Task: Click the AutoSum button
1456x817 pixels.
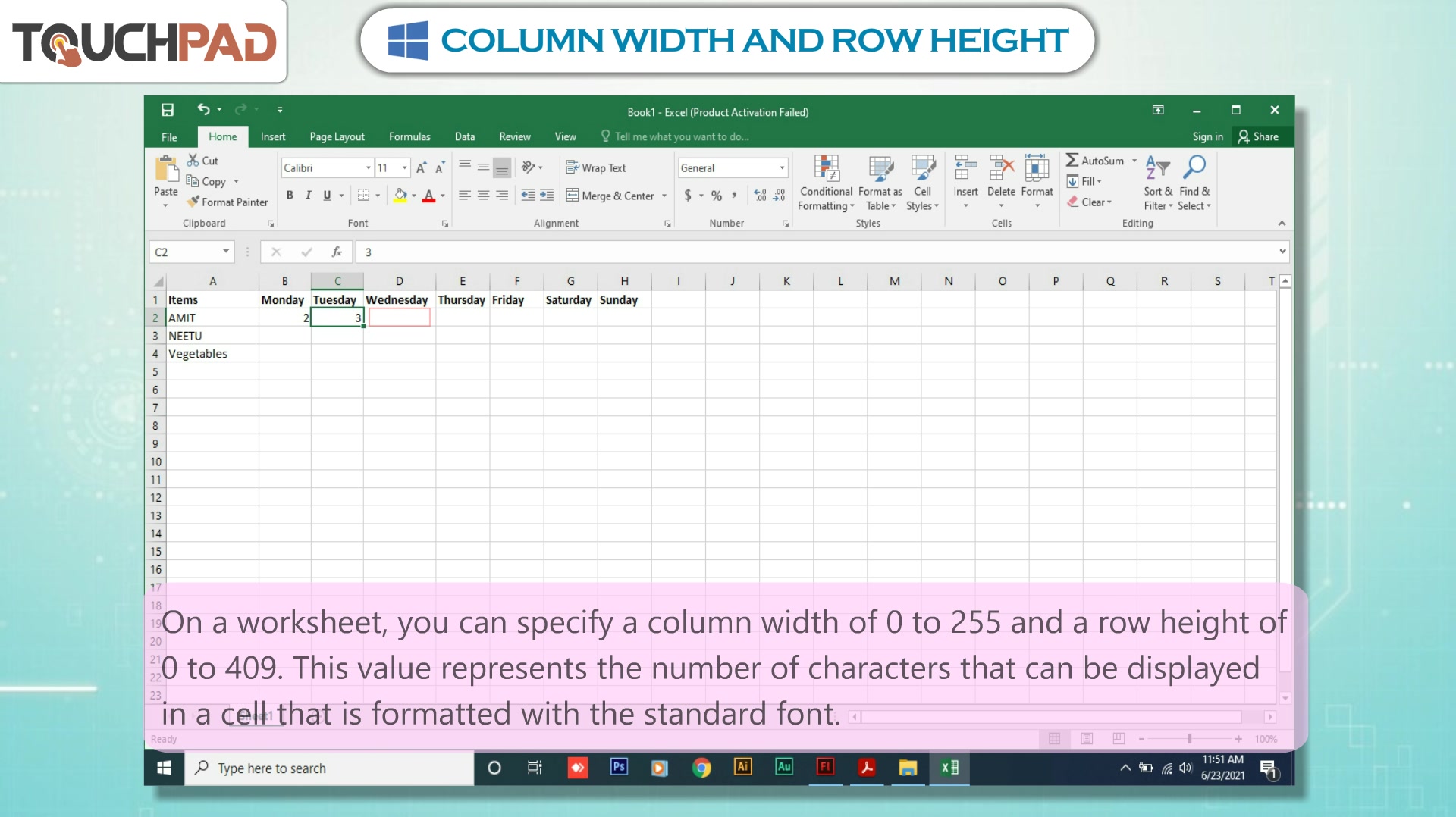Action: pos(1095,161)
